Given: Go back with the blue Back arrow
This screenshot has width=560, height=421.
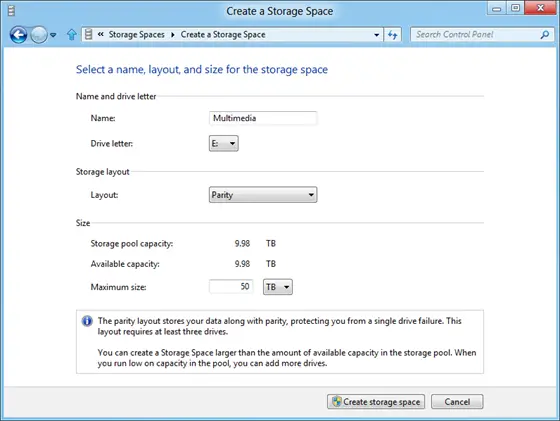Looking at the screenshot, I should click(x=18, y=35).
